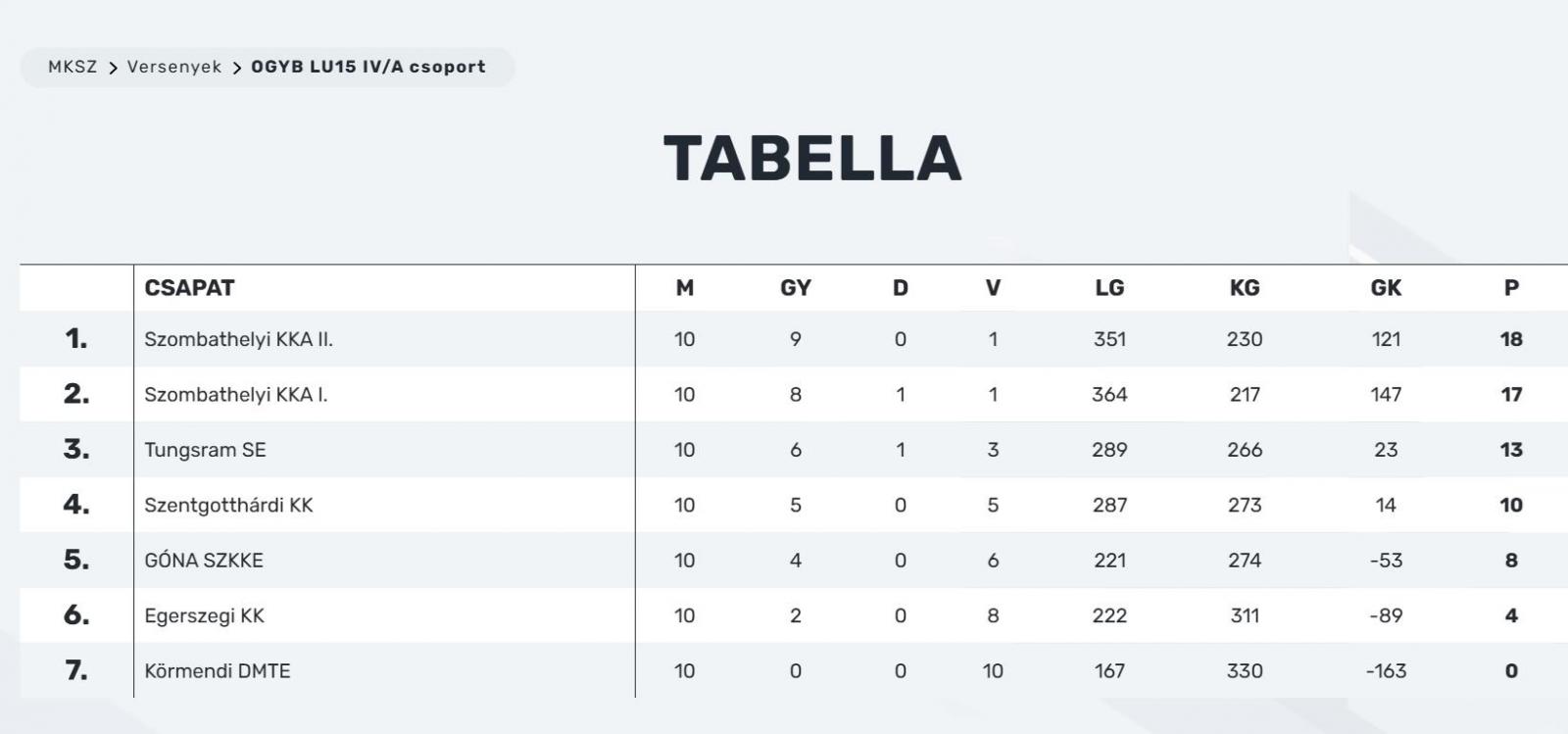This screenshot has width=1568, height=734.
Task: Click the CSAPAT column header
Action: click(x=189, y=287)
